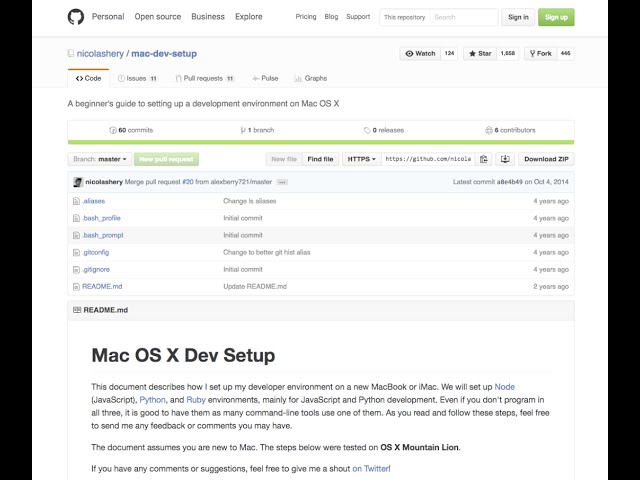Click the Sign in button
Viewport: 640px width, 480px height.
click(518, 17)
